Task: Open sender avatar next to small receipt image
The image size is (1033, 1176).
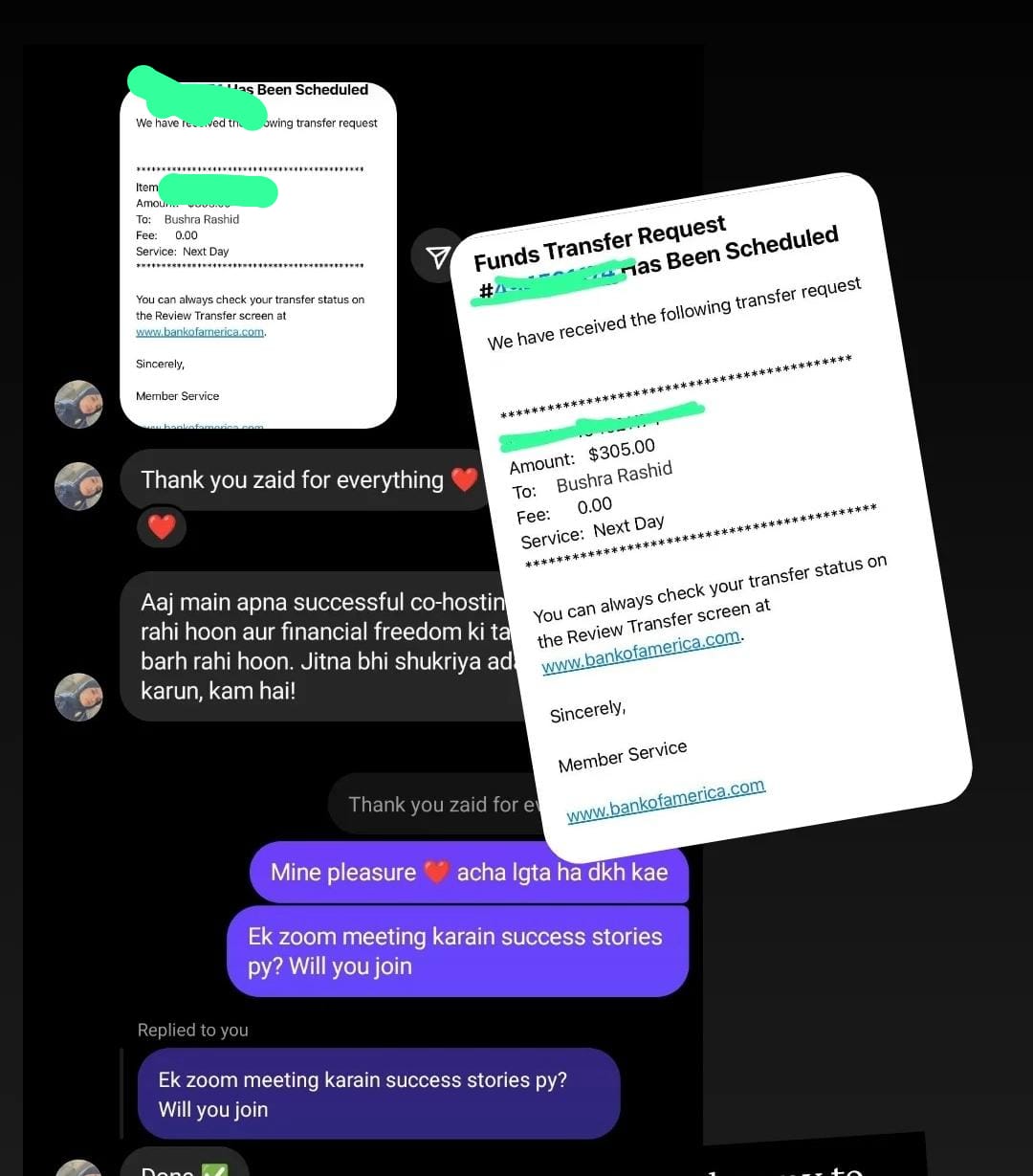Action: pos(78,404)
